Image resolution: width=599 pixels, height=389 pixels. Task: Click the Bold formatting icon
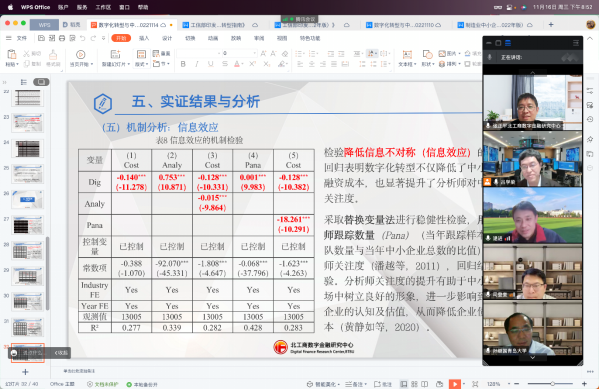pos(183,64)
